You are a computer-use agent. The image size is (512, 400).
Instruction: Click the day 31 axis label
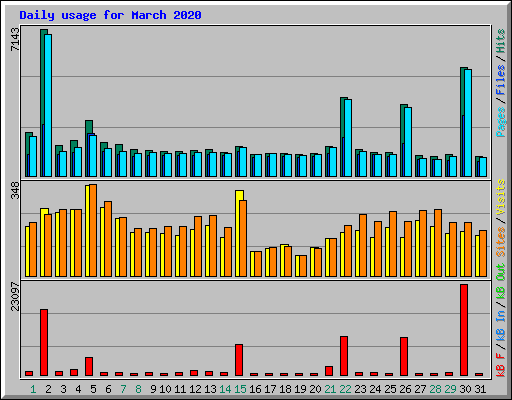480,389
